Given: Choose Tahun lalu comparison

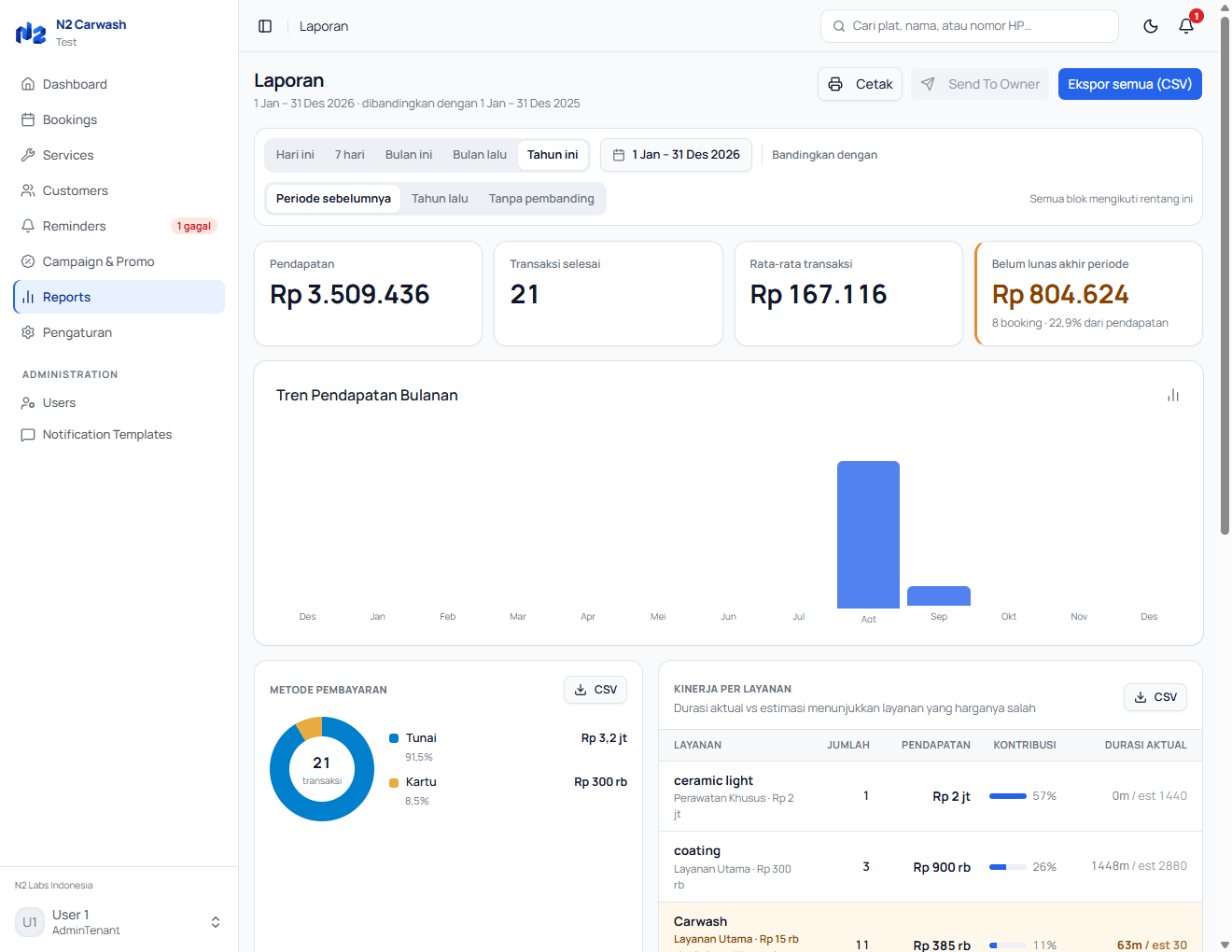Looking at the screenshot, I should coord(440,199).
